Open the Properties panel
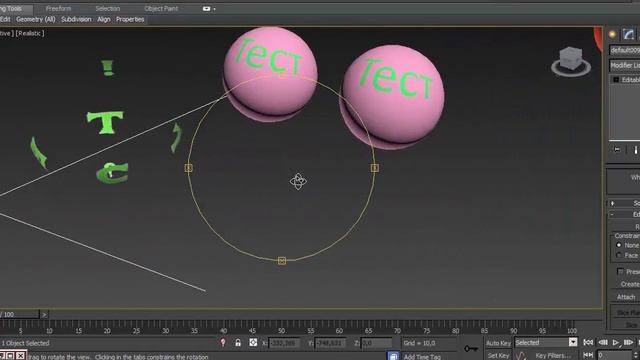Viewport: 640px width, 360px height. tap(130, 19)
